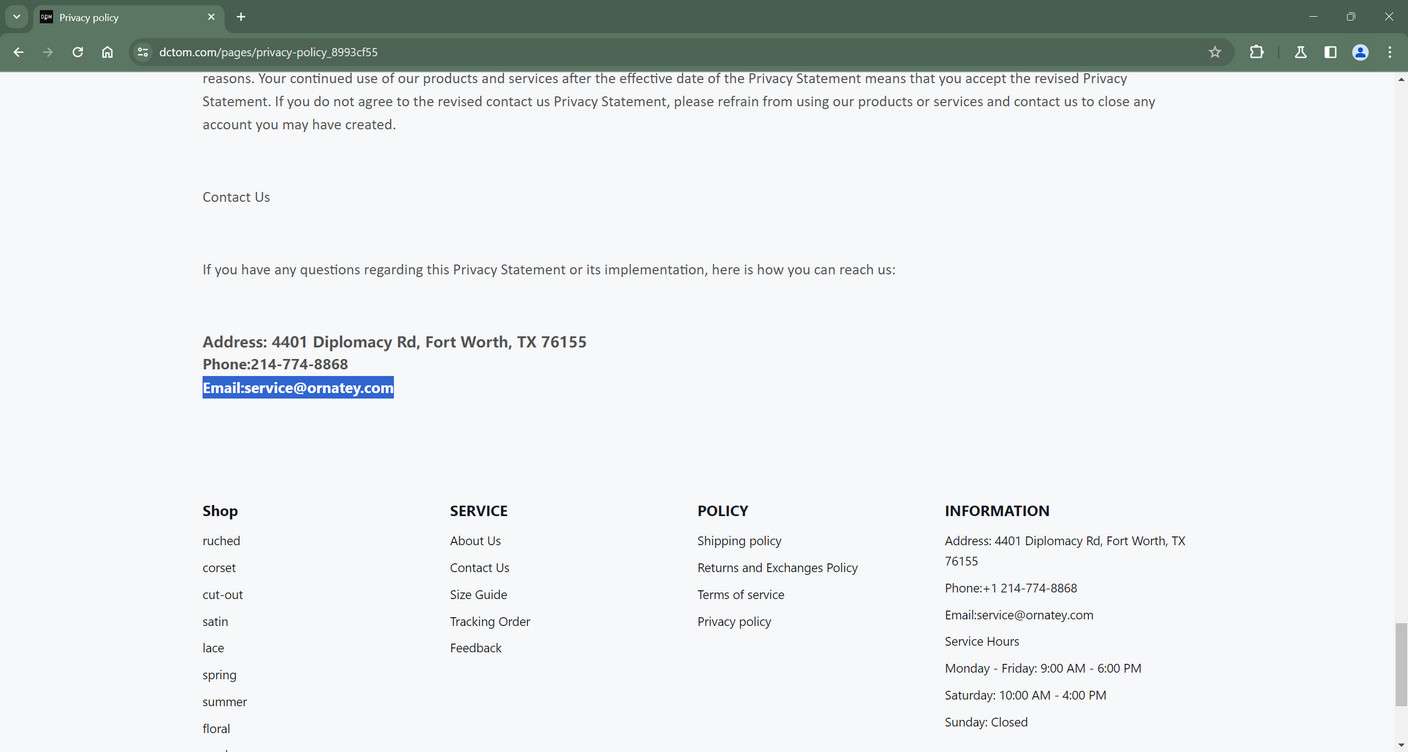
Task: Open the cut-out shop link
Action: coord(222,595)
